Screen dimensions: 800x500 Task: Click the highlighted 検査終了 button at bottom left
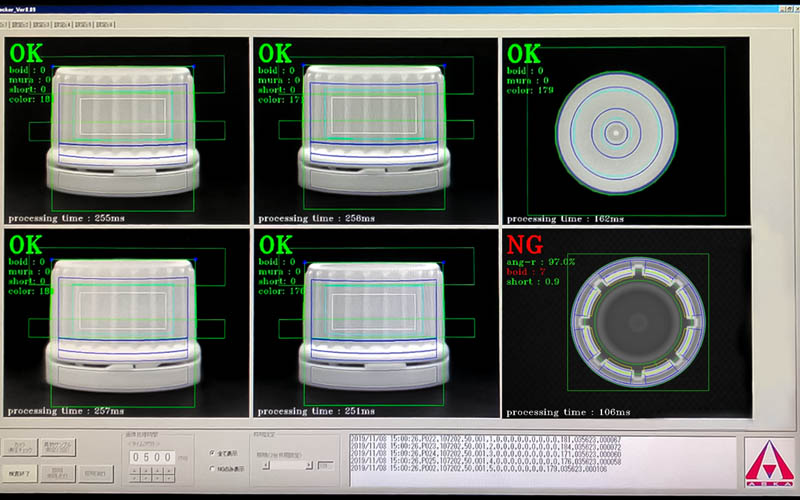tap(21, 473)
